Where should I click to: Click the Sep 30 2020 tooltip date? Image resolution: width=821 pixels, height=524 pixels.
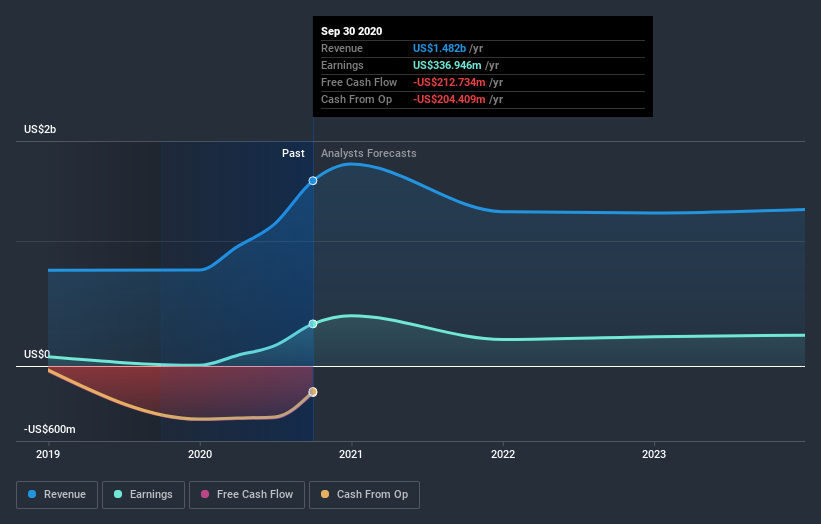(x=351, y=31)
